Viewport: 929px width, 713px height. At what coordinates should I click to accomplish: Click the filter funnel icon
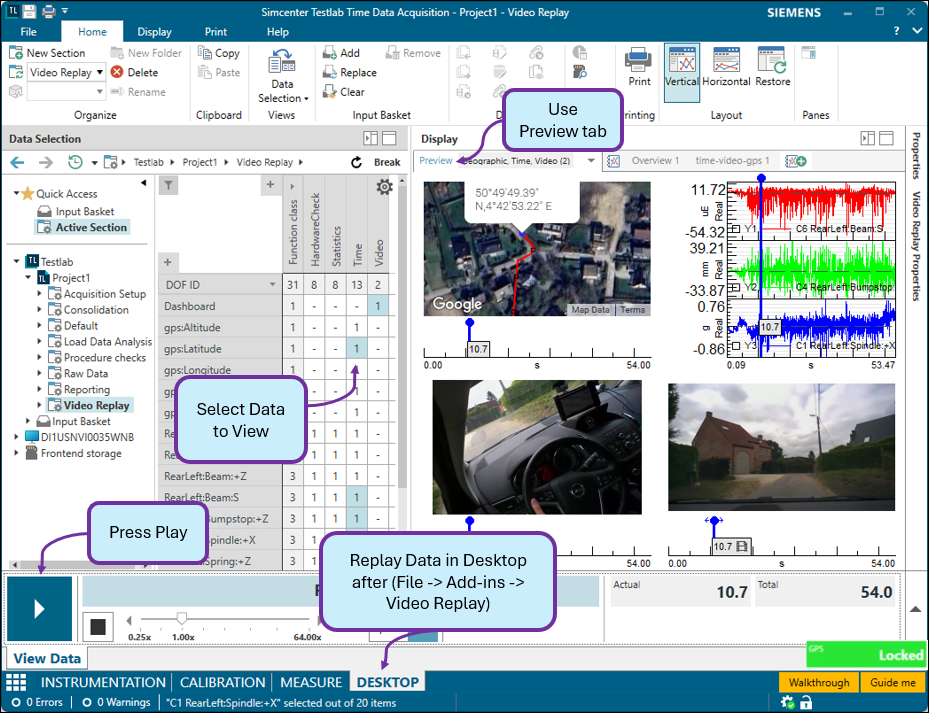pyautogui.click(x=169, y=185)
